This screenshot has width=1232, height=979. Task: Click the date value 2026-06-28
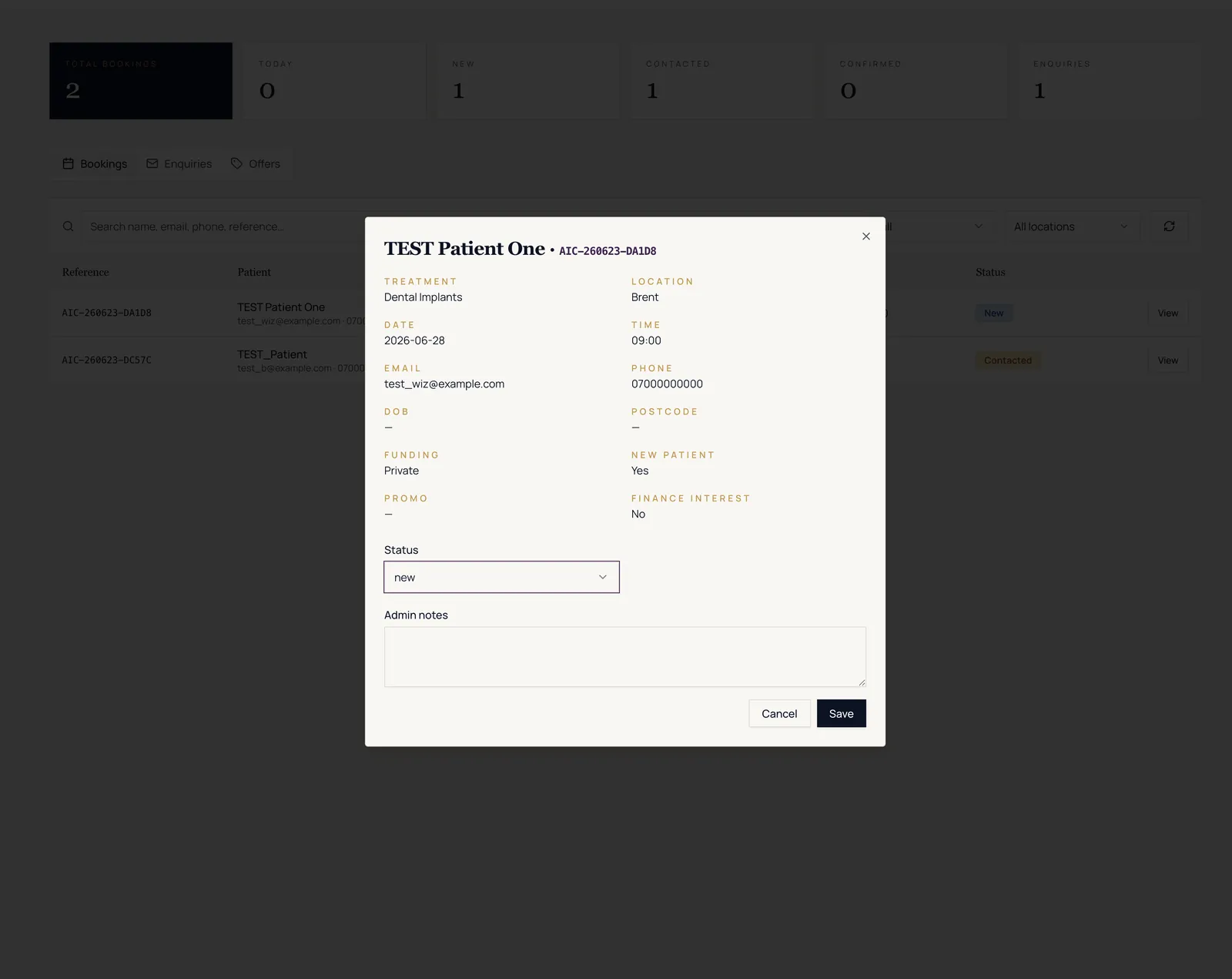click(414, 340)
